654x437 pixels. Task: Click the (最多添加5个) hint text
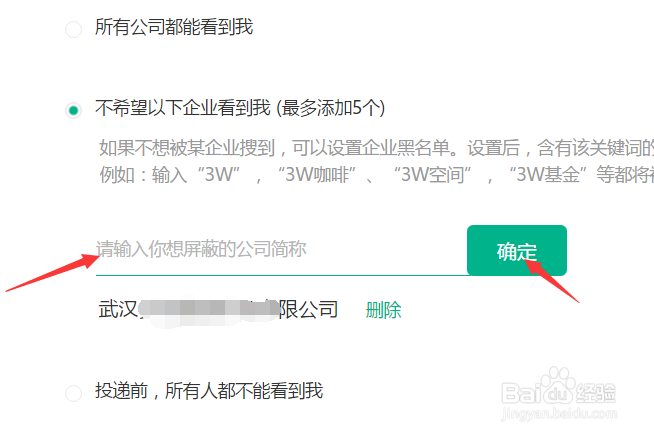click(x=330, y=108)
